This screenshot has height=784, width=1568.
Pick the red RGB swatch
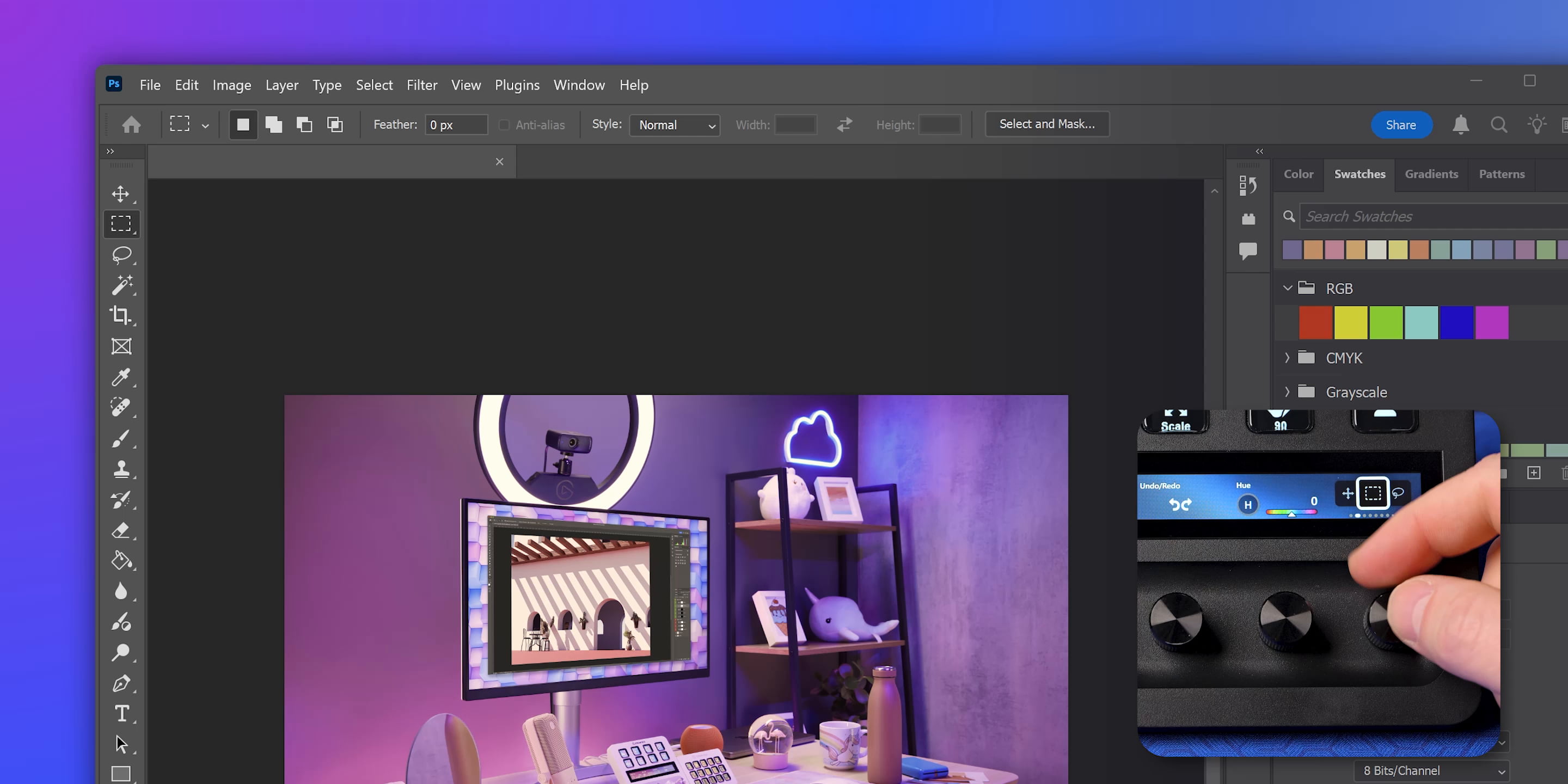point(1316,323)
